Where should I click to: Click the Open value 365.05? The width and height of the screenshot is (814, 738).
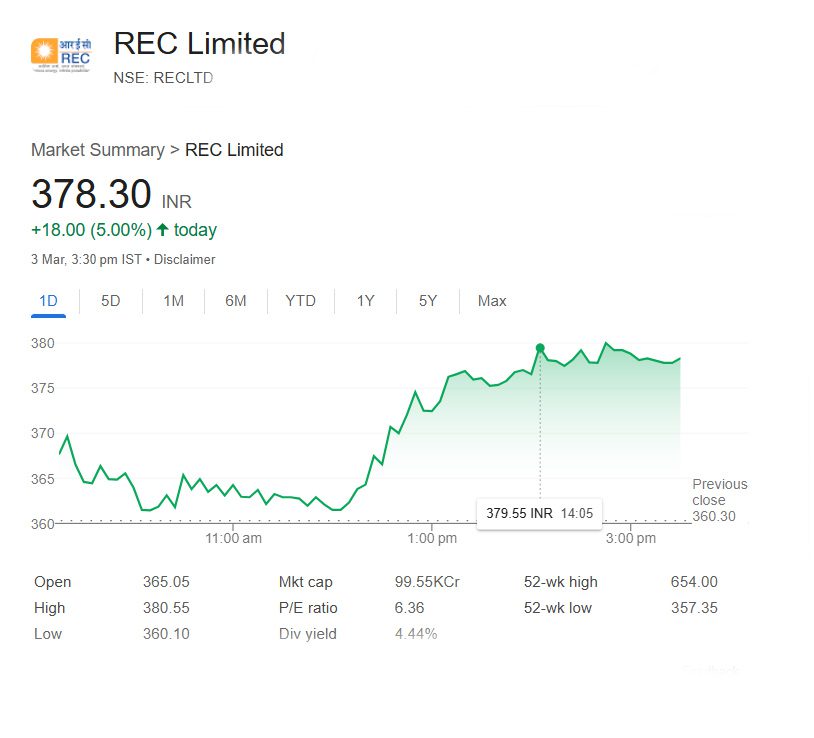[x=166, y=582]
